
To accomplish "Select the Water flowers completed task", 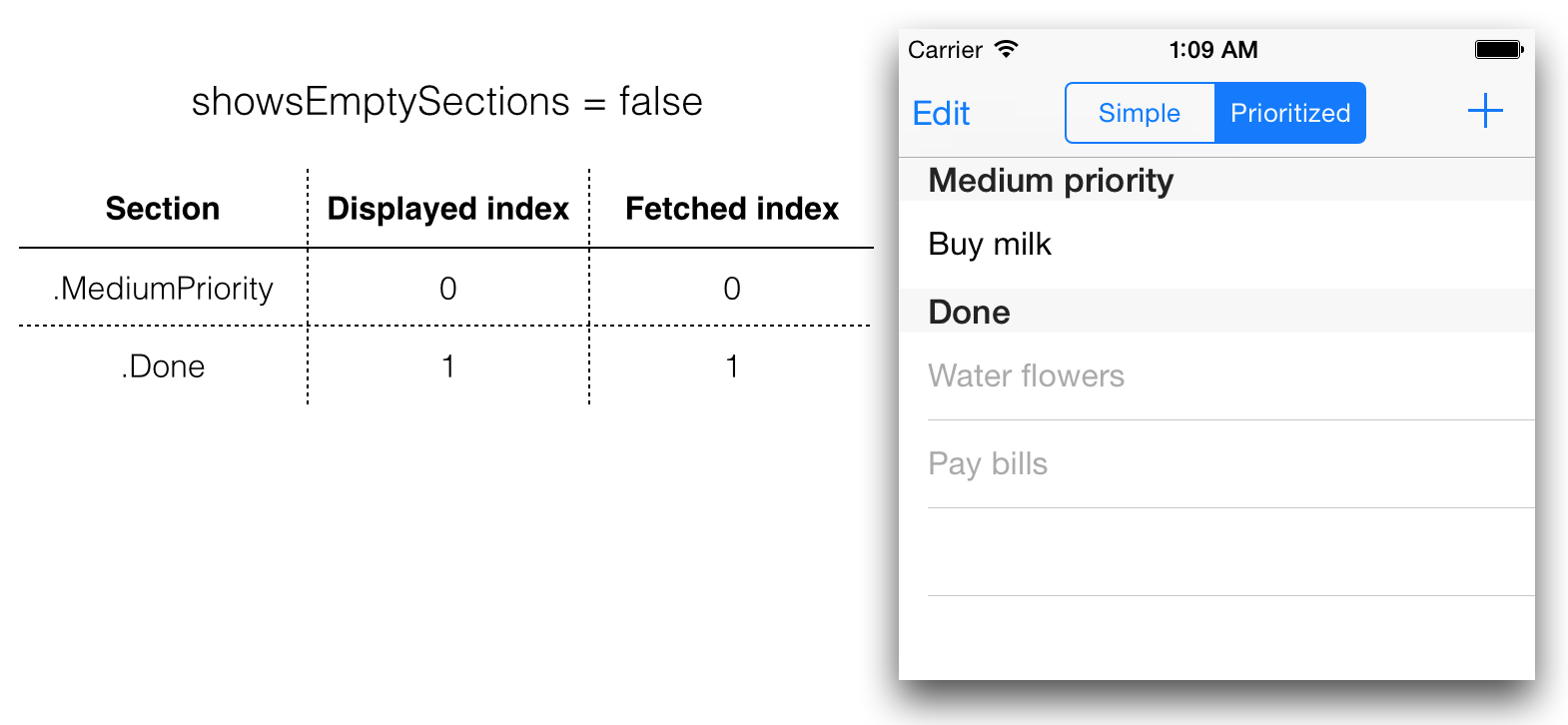I will [x=1216, y=376].
